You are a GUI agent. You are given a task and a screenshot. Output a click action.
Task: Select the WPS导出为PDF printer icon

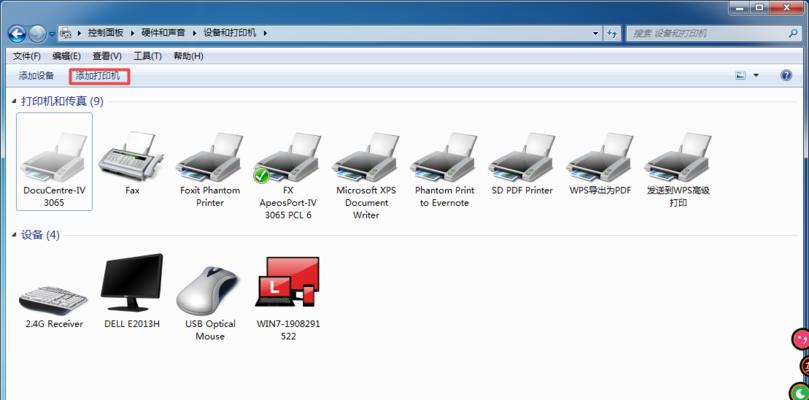600,157
